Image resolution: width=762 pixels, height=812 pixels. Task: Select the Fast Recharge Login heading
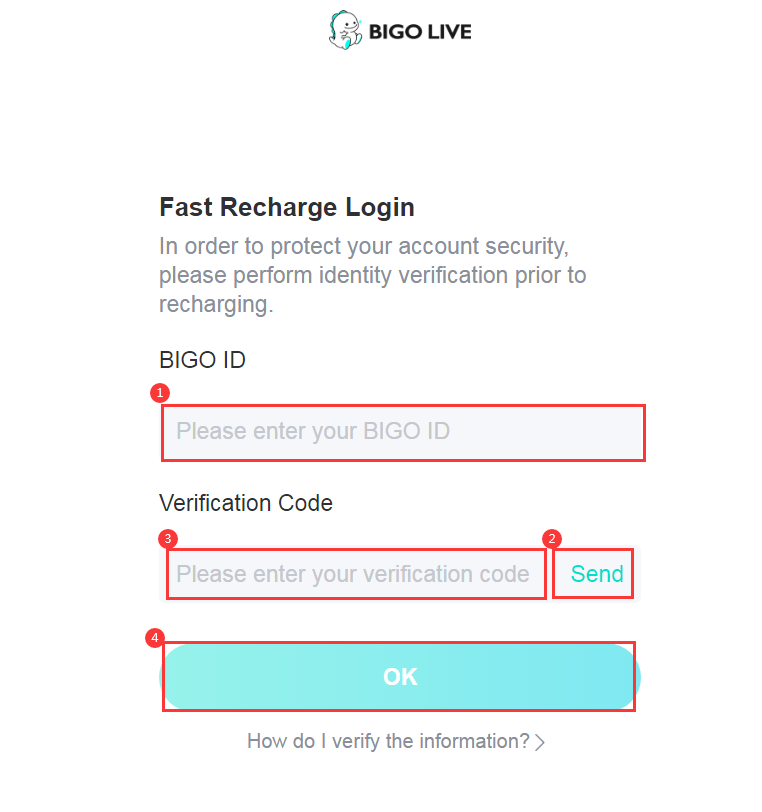[287, 207]
